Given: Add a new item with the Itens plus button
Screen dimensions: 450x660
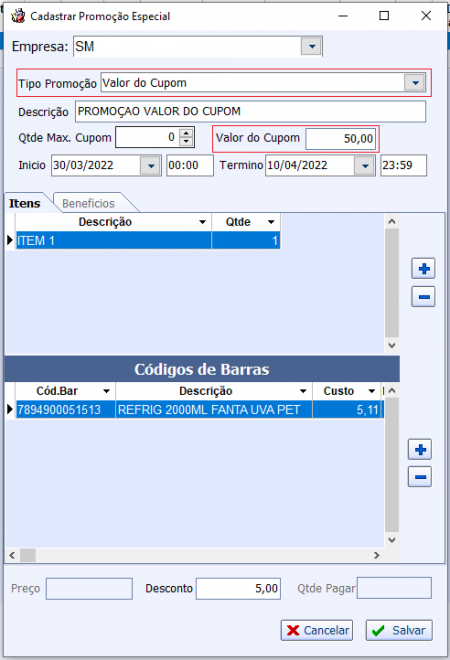Looking at the screenshot, I should coord(423,269).
